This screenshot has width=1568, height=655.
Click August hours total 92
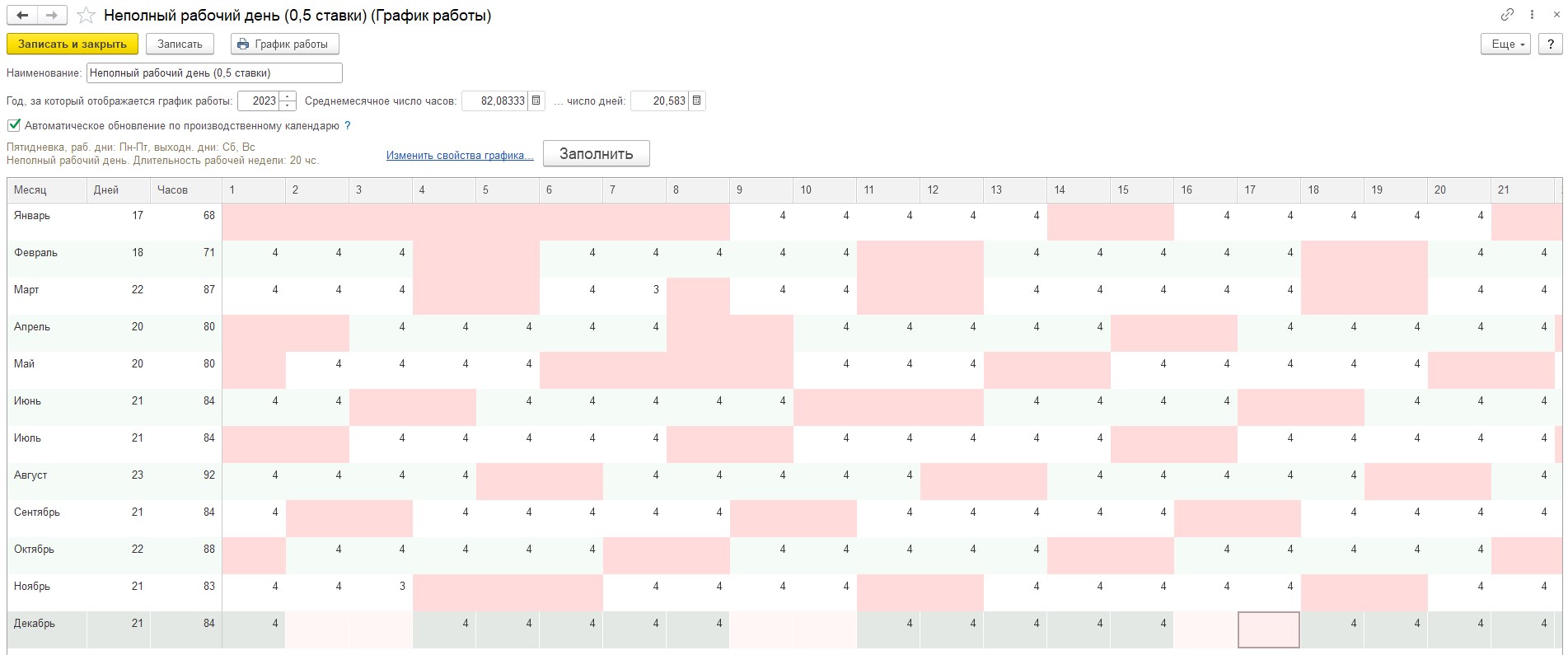tap(186, 481)
